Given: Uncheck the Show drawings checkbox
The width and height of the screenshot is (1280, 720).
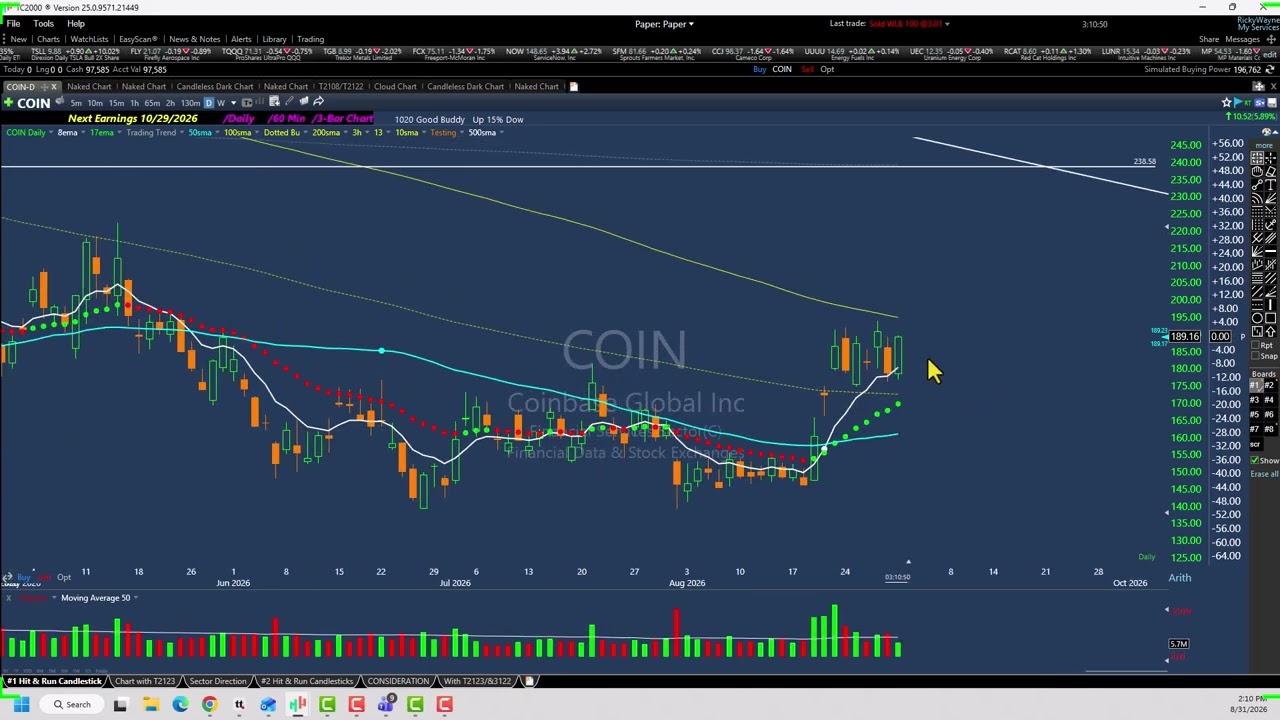Looking at the screenshot, I should pos(1255,460).
